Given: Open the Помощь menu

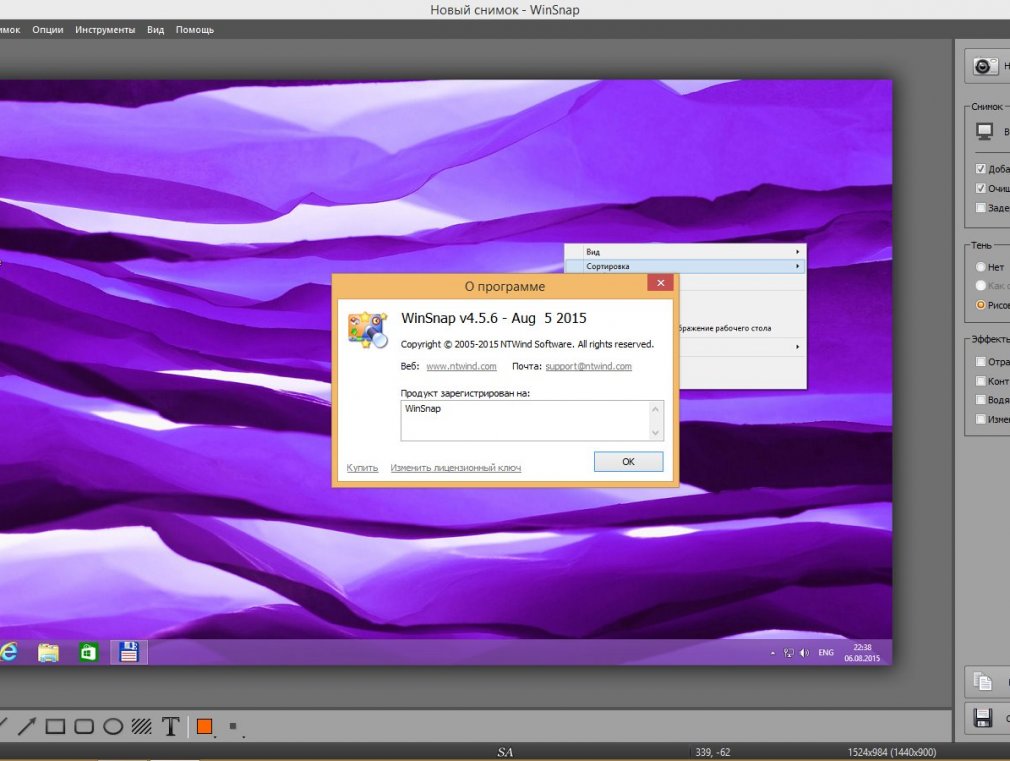Looking at the screenshot, I should pyautogui.click(x=195, y=30).
